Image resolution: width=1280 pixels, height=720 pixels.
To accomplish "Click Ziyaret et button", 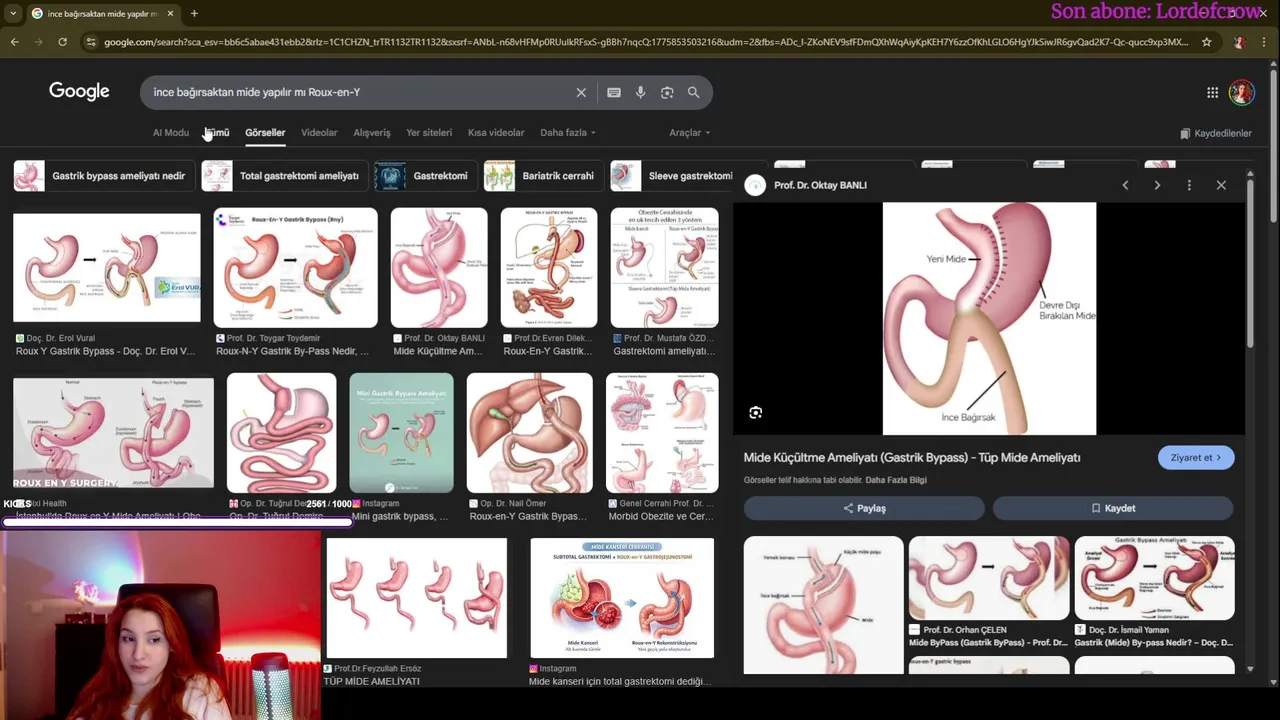I will 1196,457.
